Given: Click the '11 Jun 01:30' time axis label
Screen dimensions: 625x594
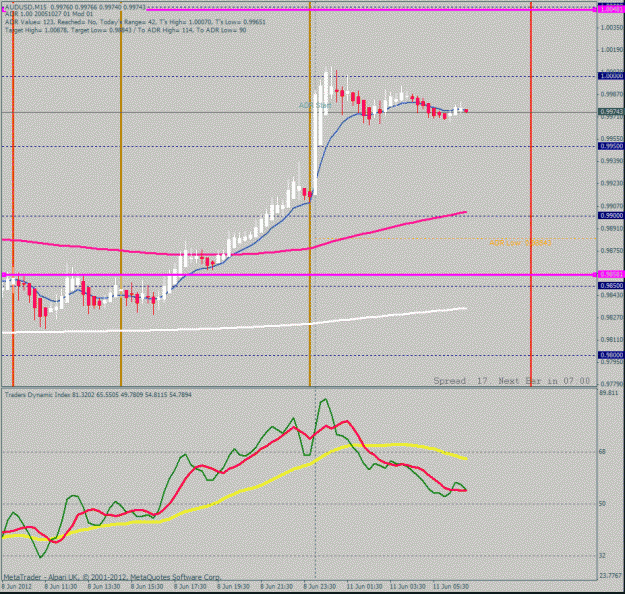Looking at the screenshot, I should coord(364,587).
